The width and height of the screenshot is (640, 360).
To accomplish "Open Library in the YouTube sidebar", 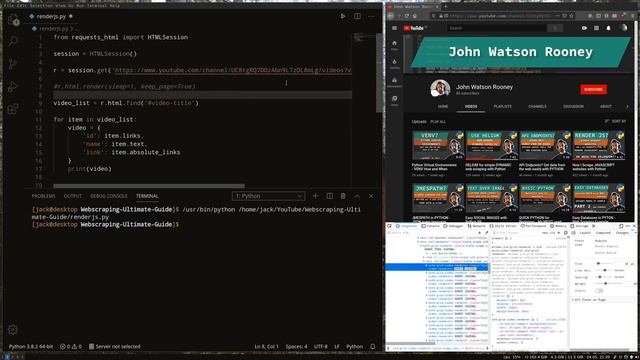I will 394,100.
